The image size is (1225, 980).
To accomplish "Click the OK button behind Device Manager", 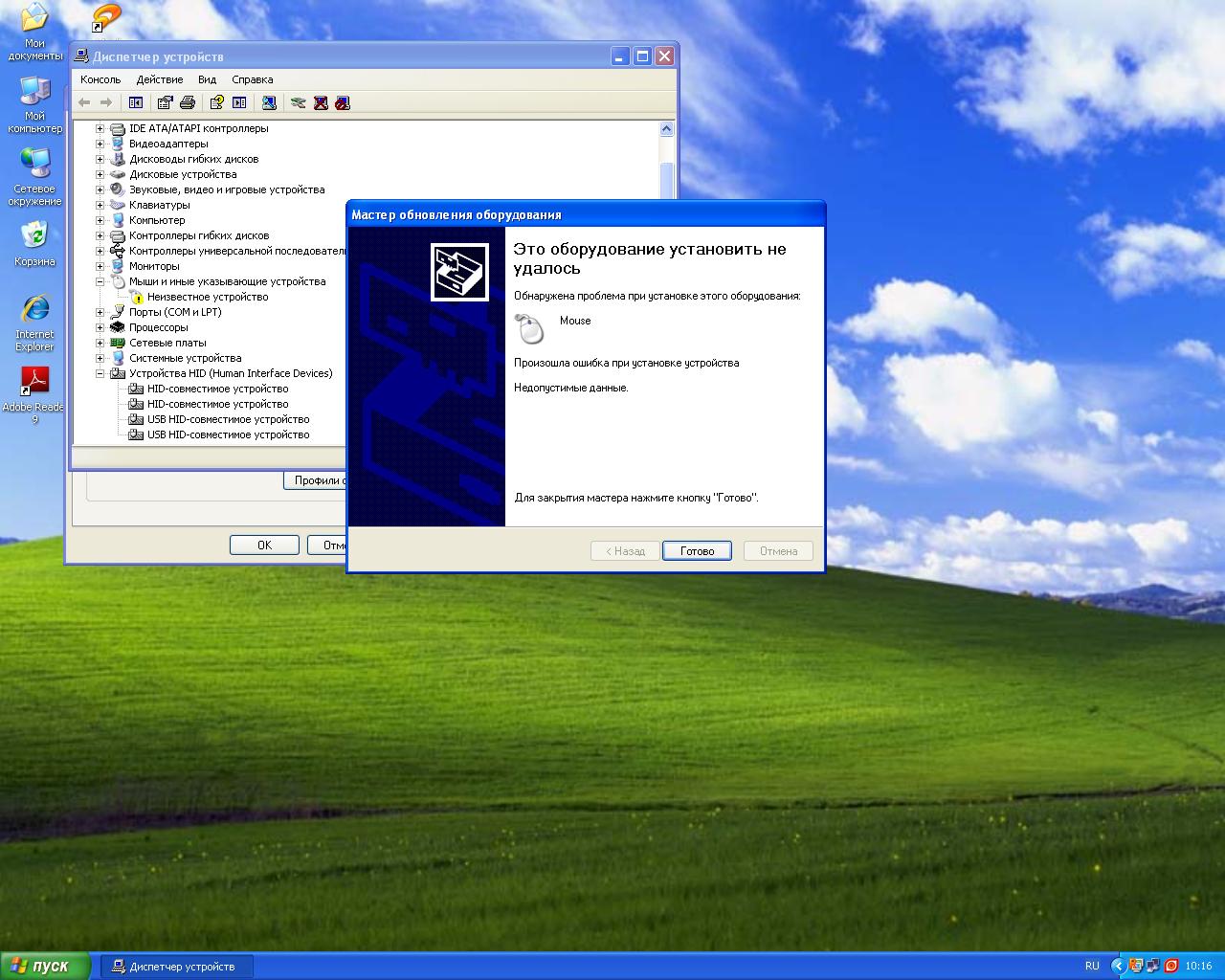I will pos(264,545).
